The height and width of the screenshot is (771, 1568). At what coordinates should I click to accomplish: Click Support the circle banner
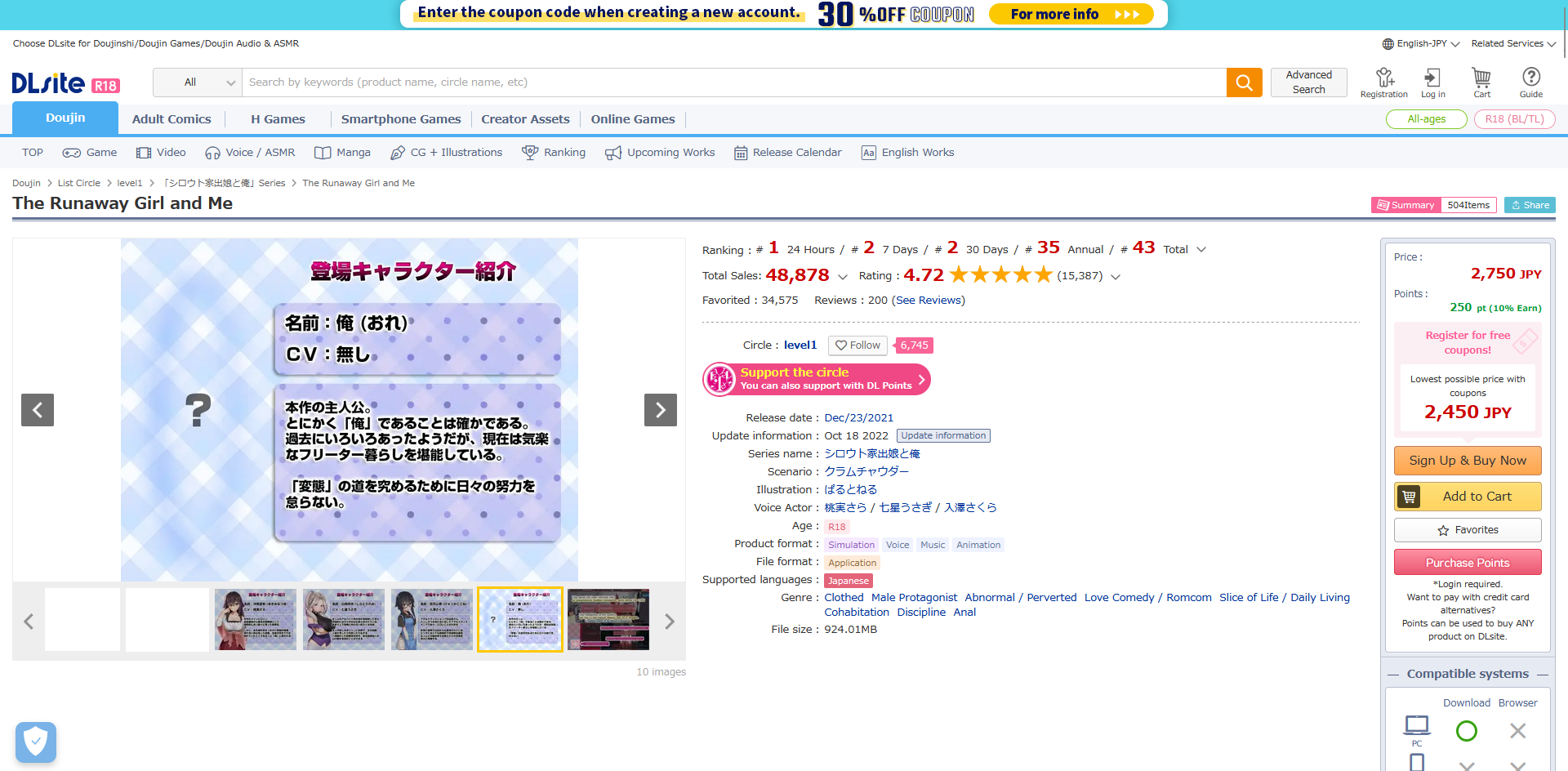(817, 379)
